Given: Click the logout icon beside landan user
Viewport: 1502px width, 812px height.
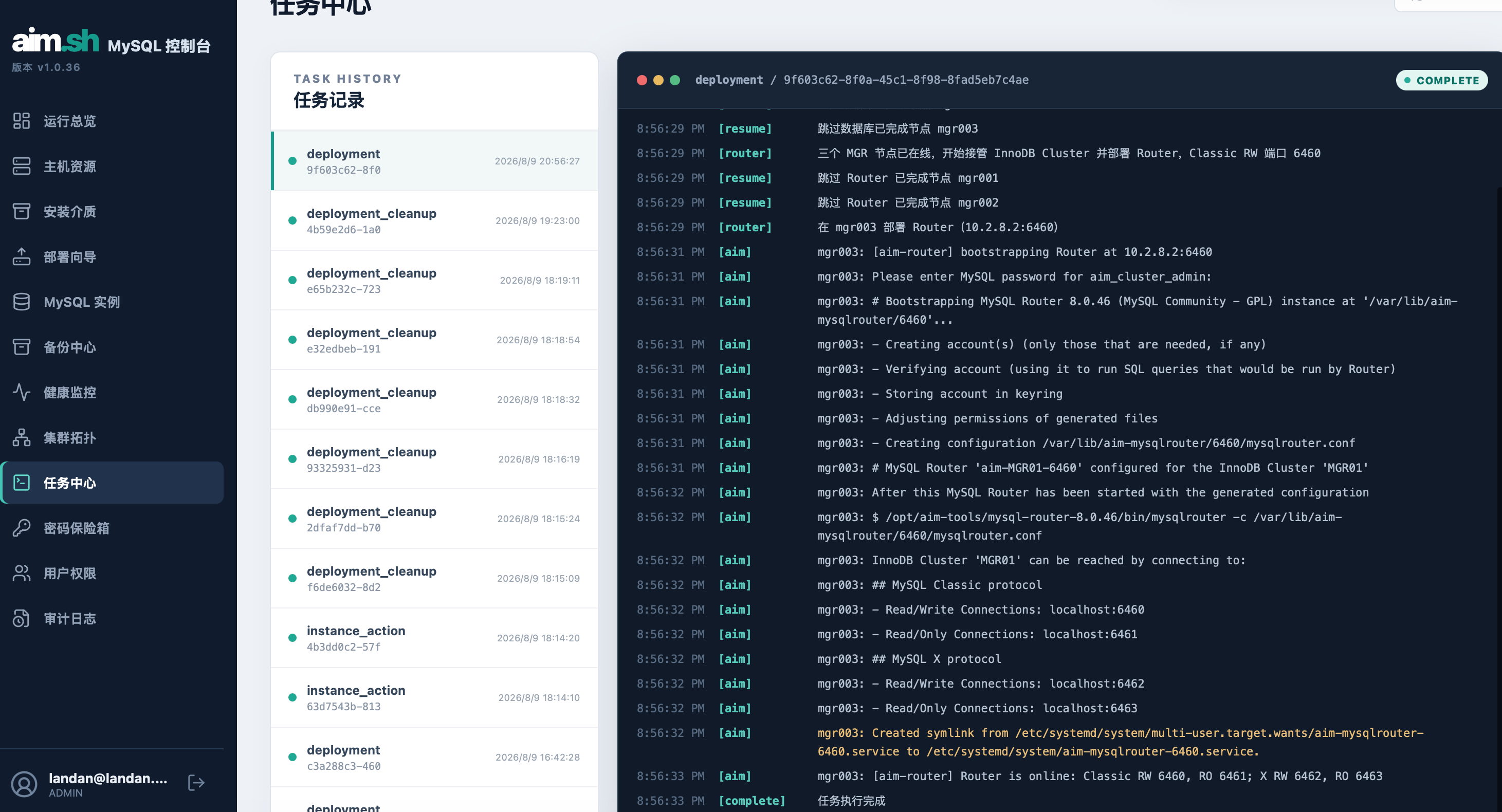Looking at the screenshot, I should tap(196, 783).
